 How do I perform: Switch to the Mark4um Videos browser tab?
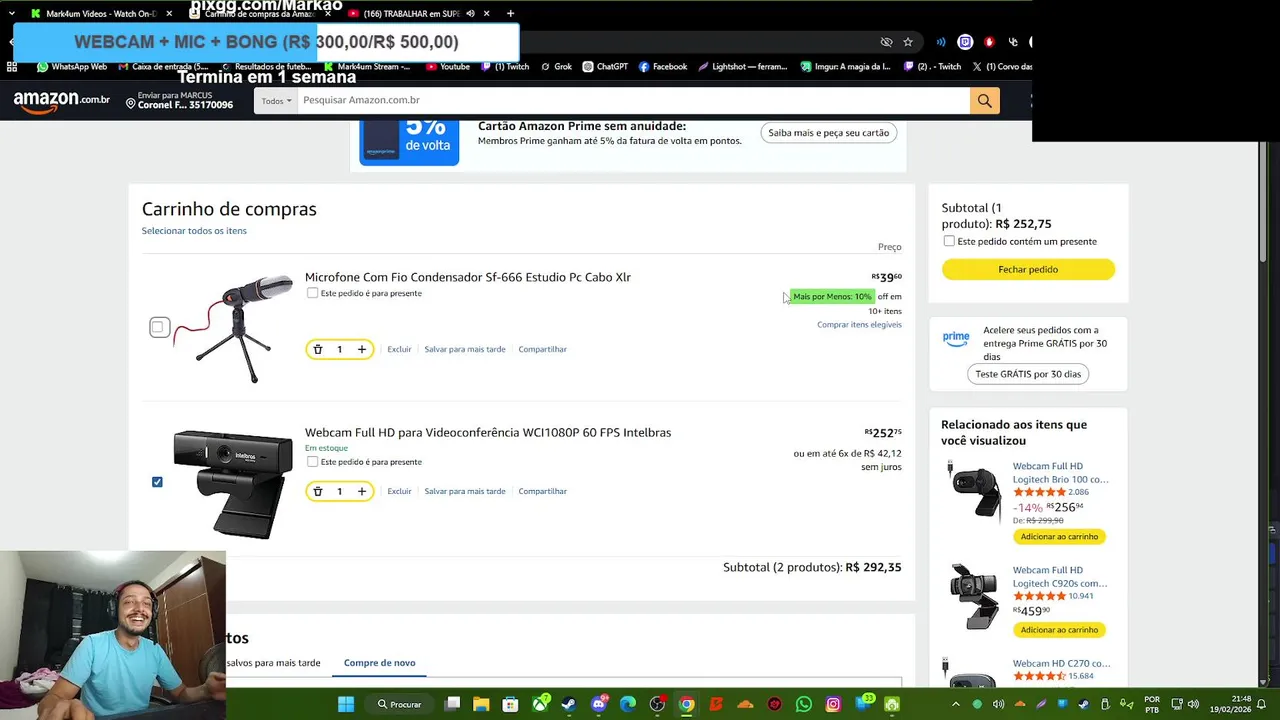pos(100,13)
